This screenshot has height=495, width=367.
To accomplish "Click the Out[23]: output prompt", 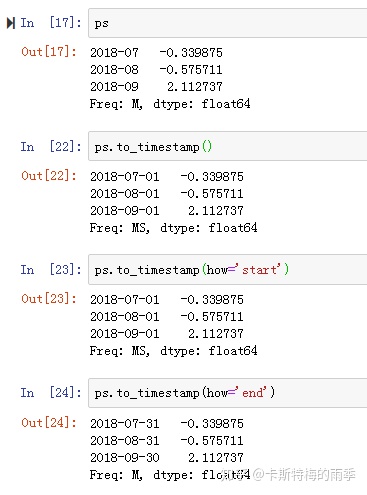I will pyautogui.click(x=49, y=299).
